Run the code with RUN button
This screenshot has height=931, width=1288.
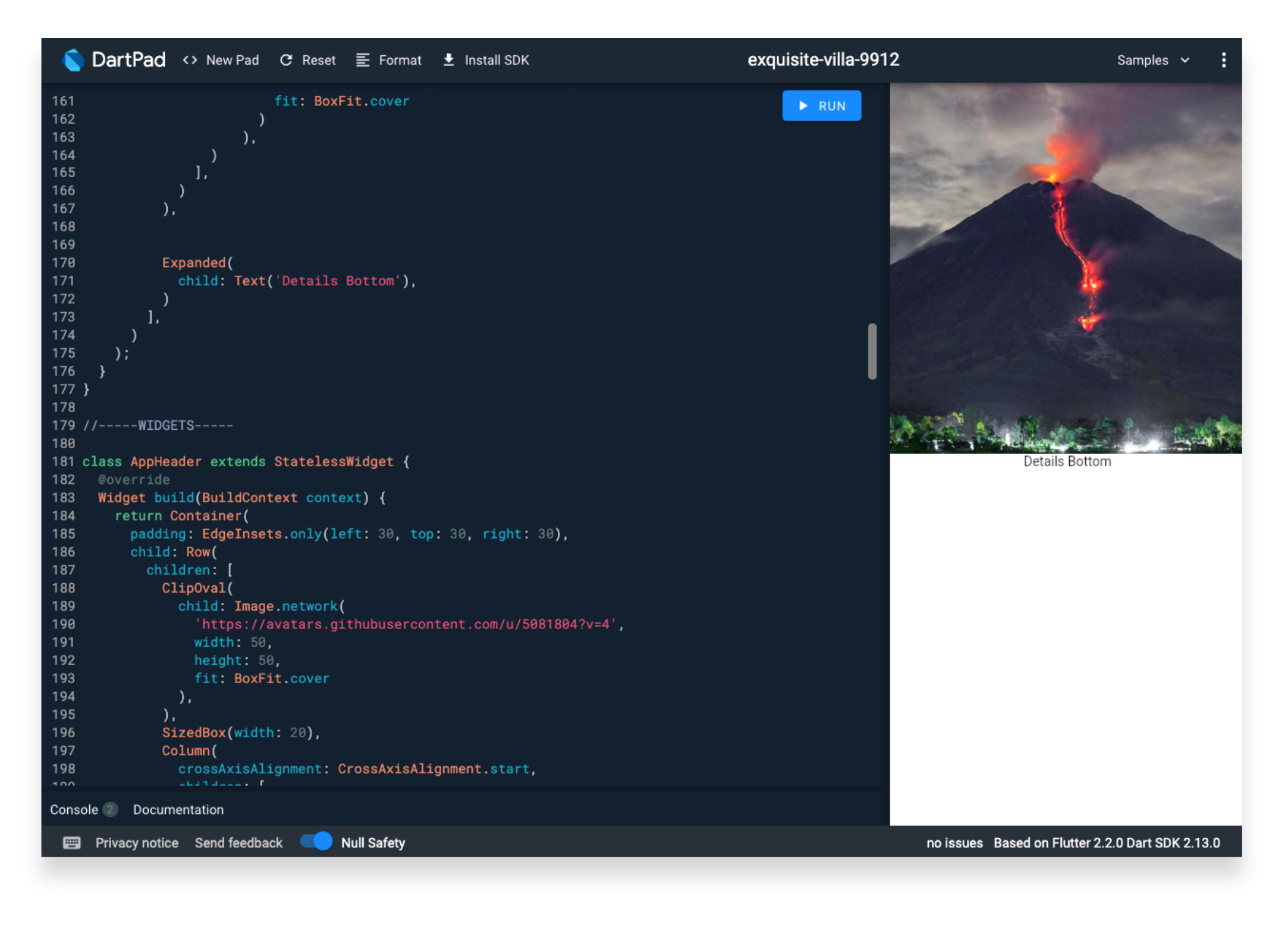(821, 106)
